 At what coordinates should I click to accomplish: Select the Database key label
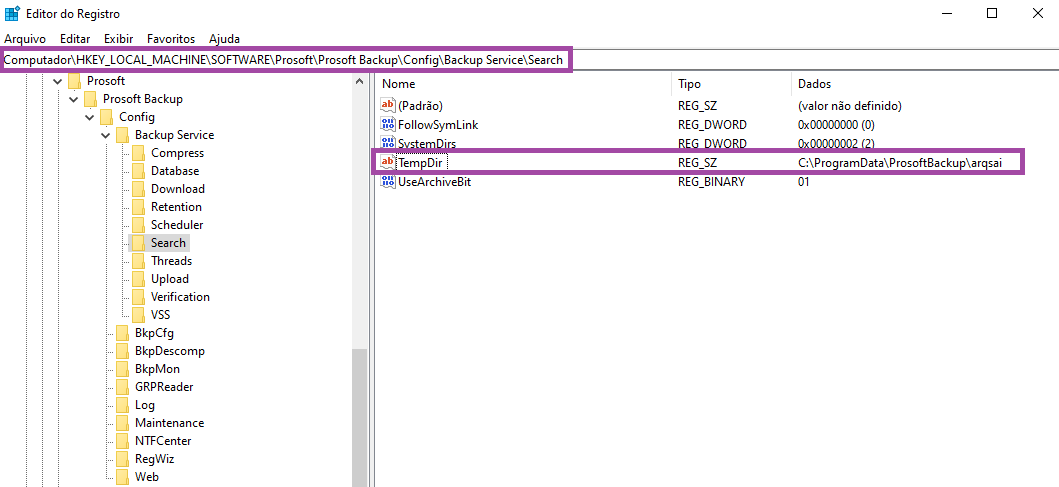point(175,171)
